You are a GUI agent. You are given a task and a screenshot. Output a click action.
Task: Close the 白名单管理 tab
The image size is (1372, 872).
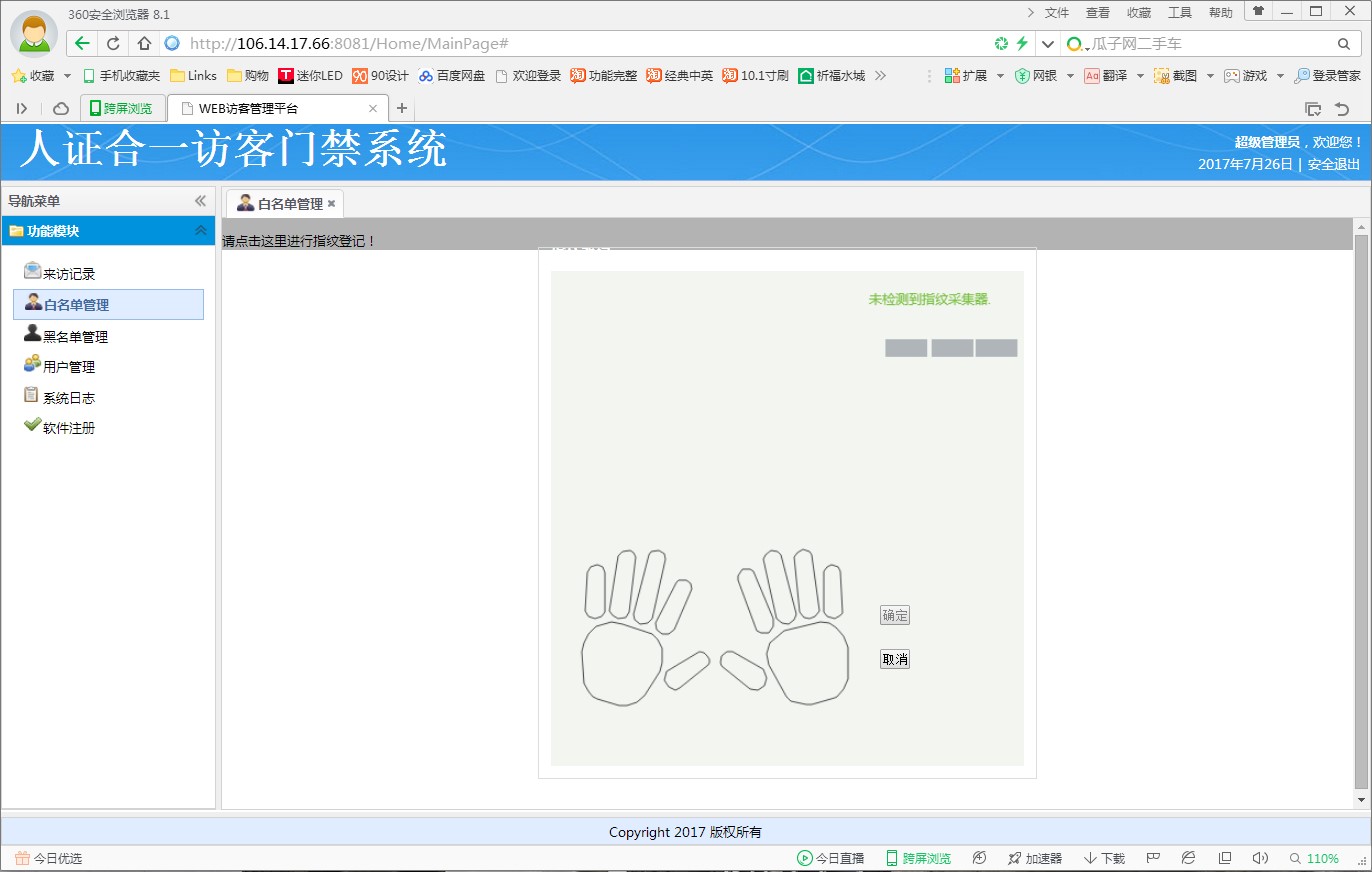click(x=331, y=204)
